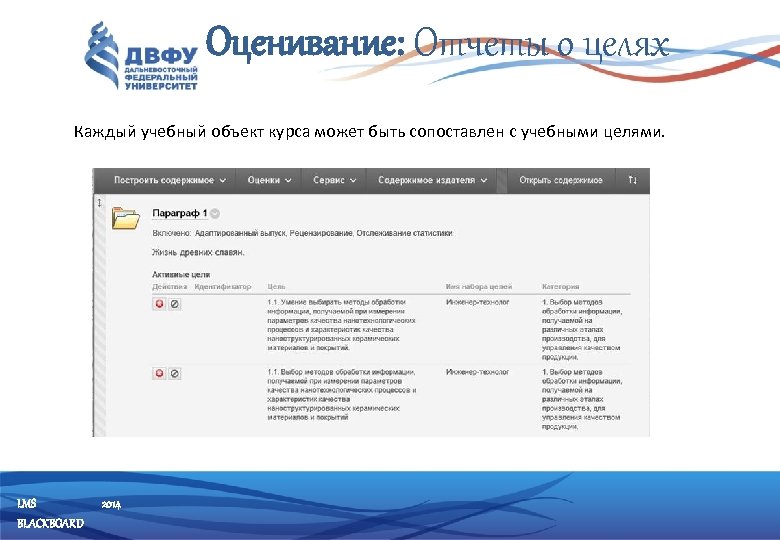Expand the Сервис menu
780x540 pixels.
tap(334, 180)
